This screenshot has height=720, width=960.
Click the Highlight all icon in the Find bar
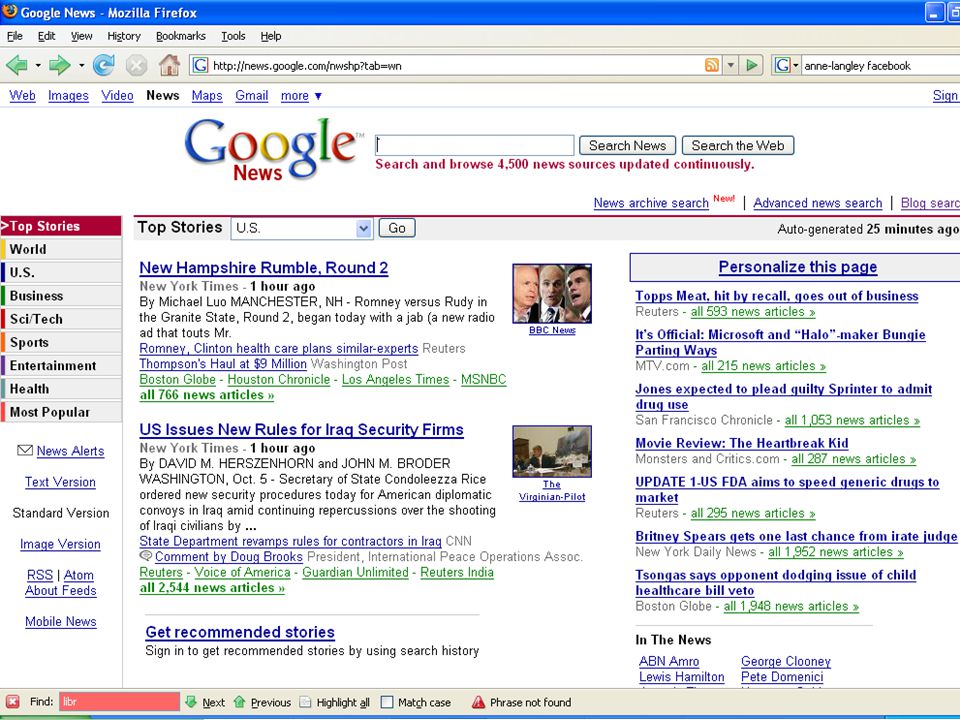point(305,702)
